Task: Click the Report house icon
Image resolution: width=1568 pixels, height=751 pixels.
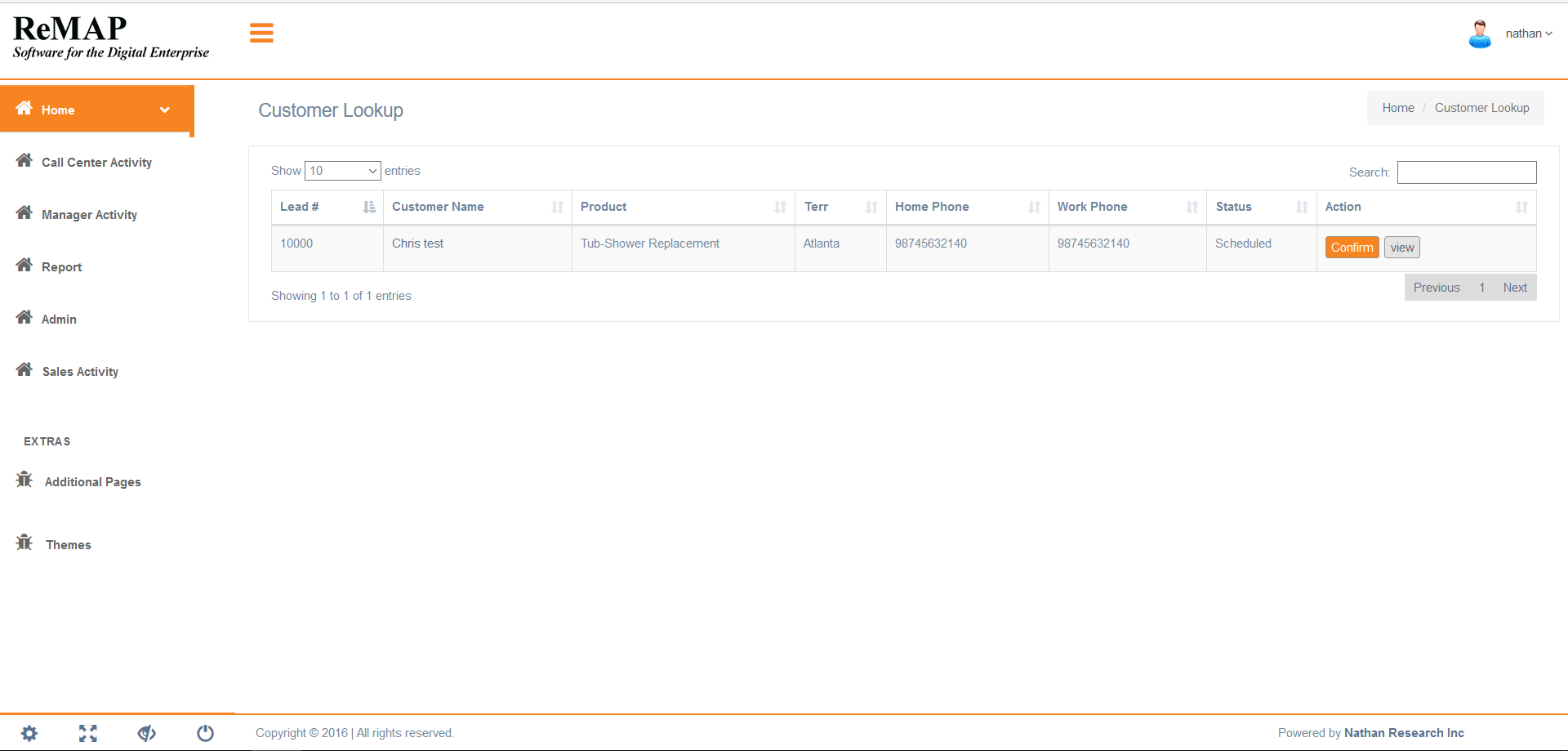Action: click(x=24, y=265)
